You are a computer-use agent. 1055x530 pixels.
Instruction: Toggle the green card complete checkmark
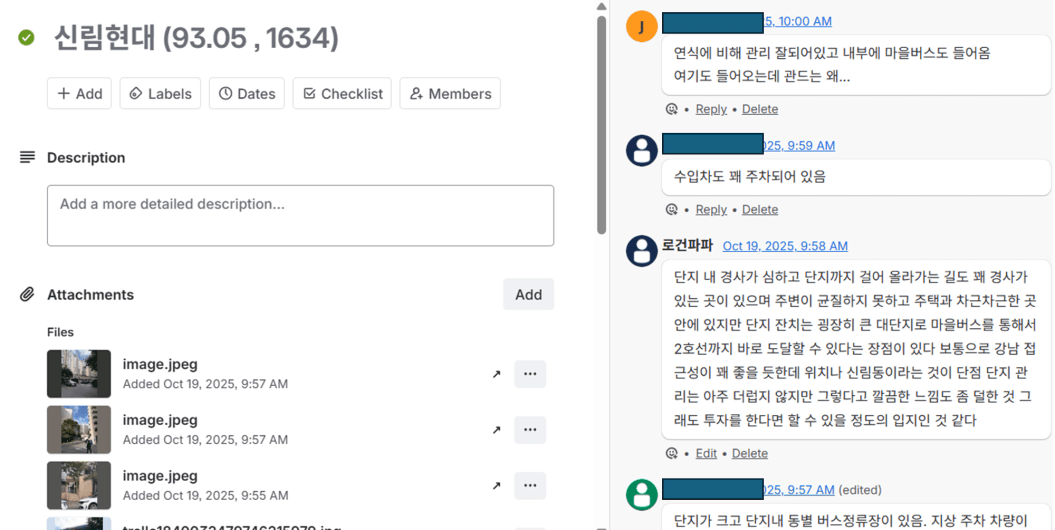pyautogui.click(x=27, y=38)
